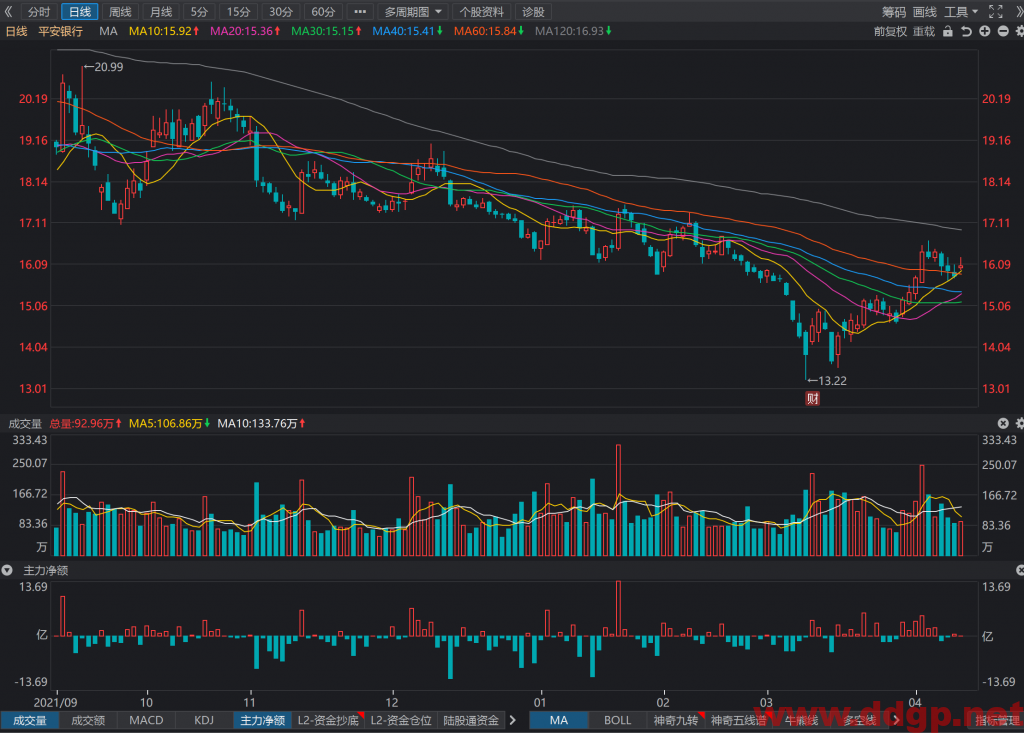Zoom in with the plus circle icon
Viewport: 1024px width, 733px height.
pyautogui.click(x=985, y=31)
